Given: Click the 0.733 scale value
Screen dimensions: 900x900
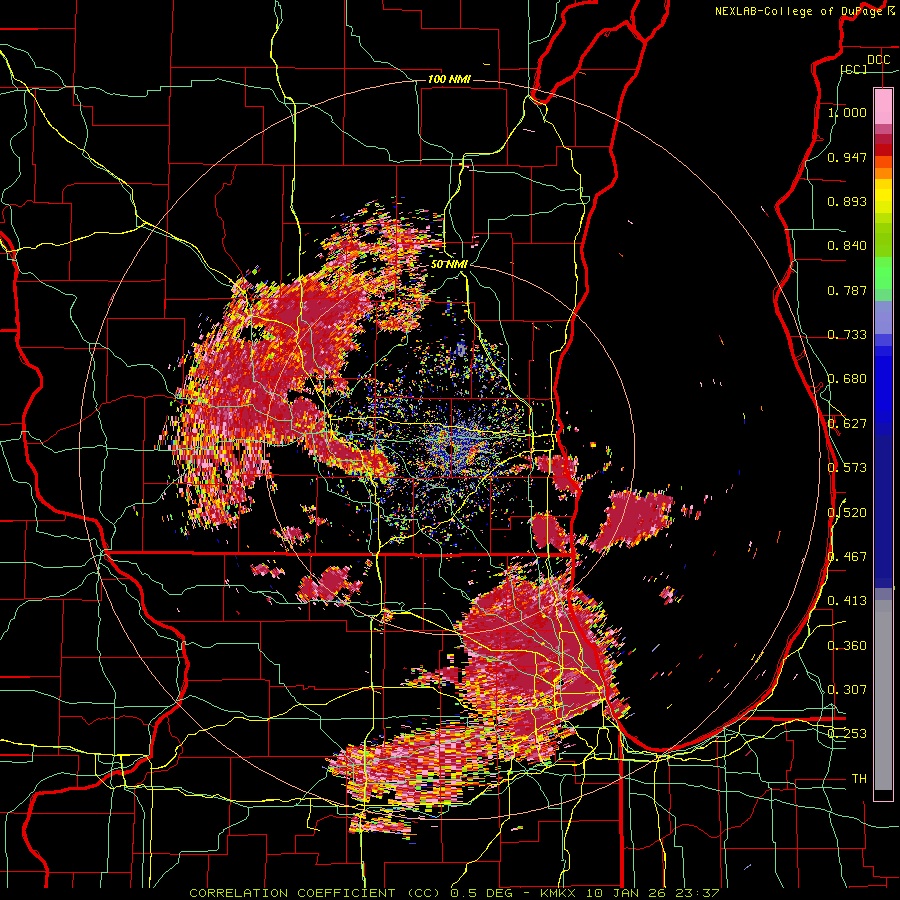Looking at the screenshot, I should 847,335.
